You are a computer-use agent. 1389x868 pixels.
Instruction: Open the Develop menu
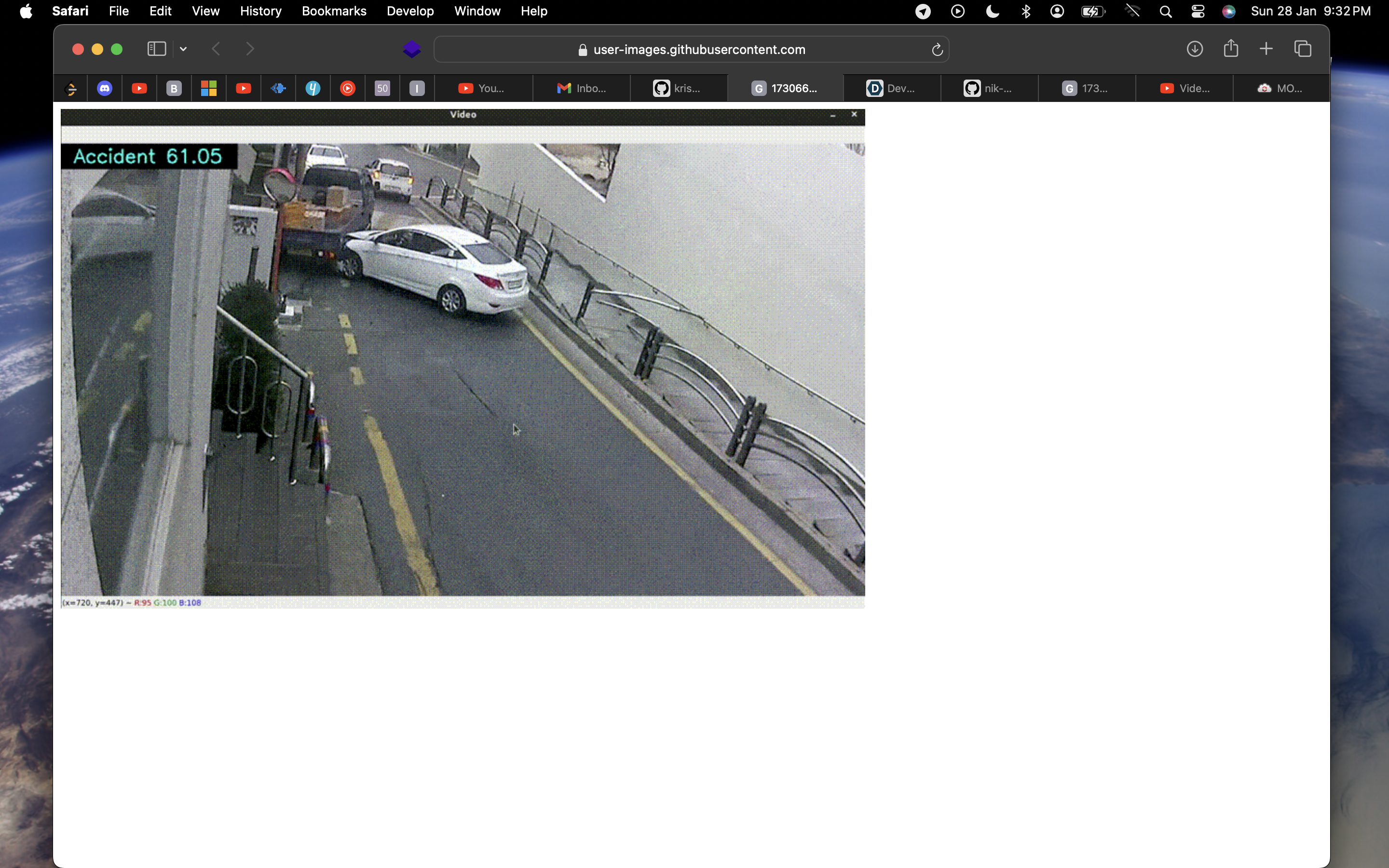click(410, 11)
